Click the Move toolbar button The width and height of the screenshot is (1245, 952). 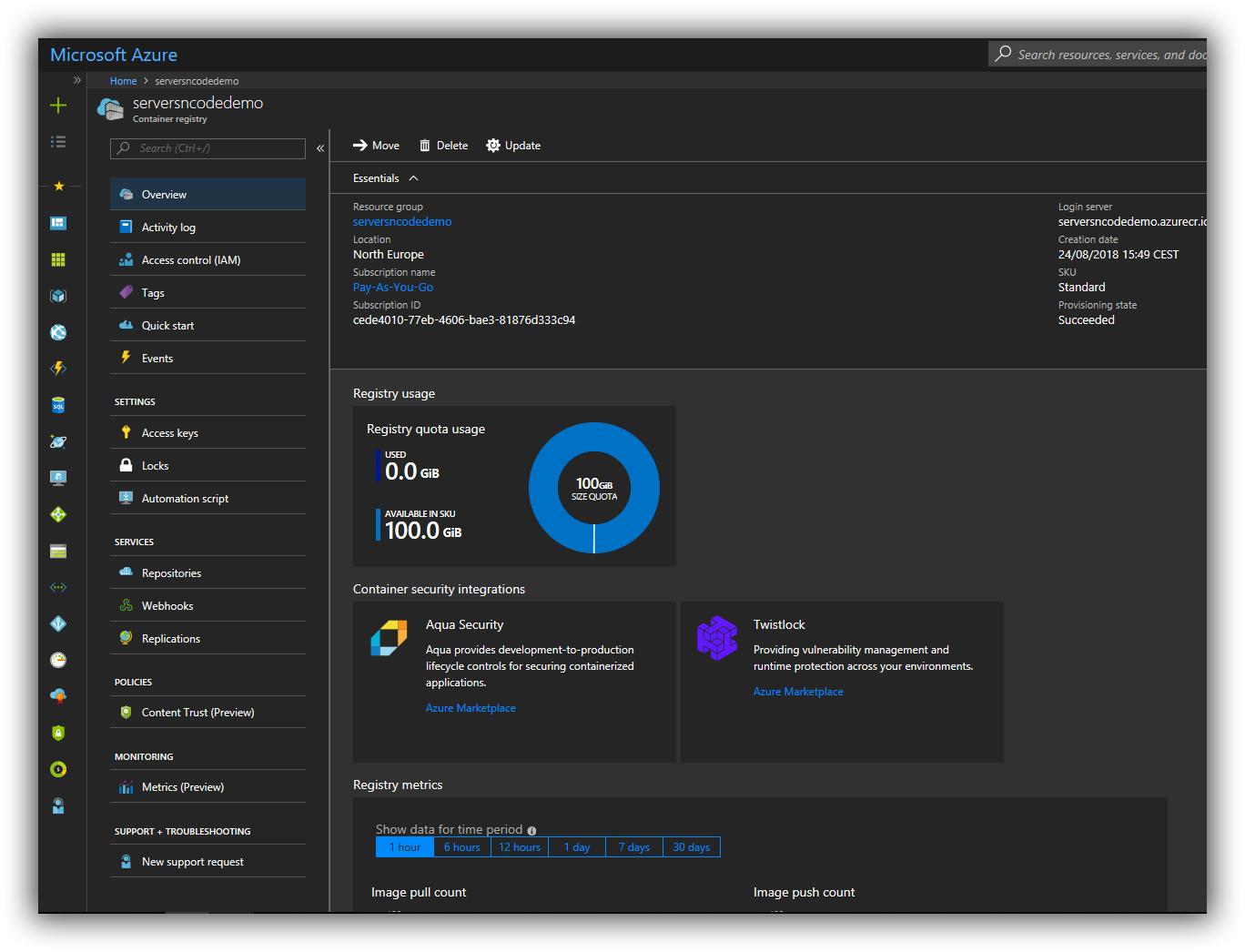click(x=376, y=146)
